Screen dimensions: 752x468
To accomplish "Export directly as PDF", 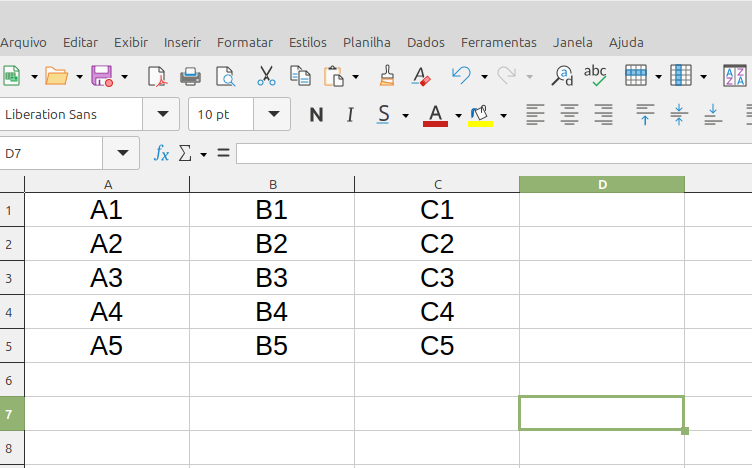I will 157,76.
